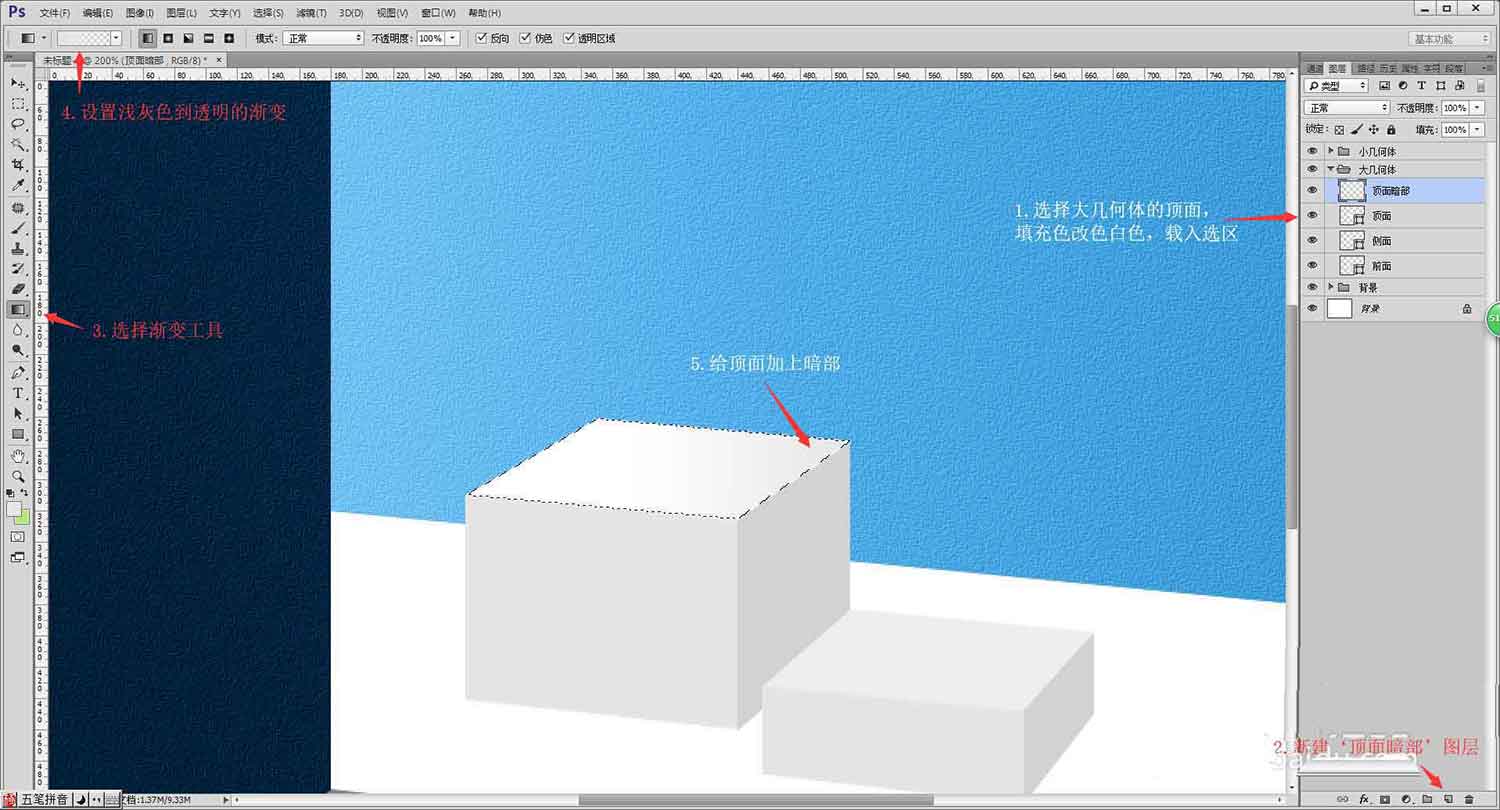Create a new layer with the new-layer icon
1500x810 pixels.
click(1448, 799)
